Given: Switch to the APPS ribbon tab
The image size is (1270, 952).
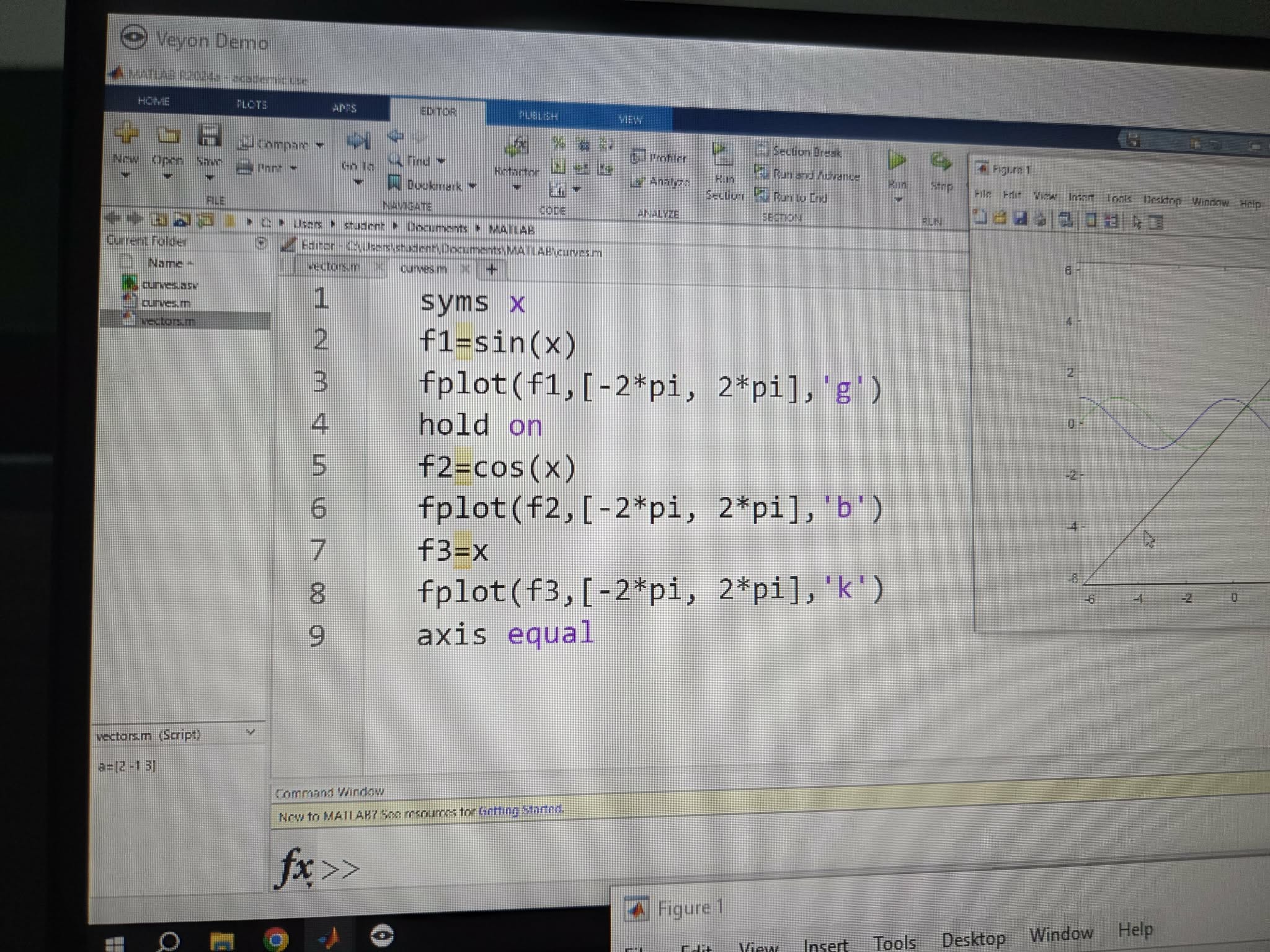Looking at the screenshot, I should [x=344, y=108].
